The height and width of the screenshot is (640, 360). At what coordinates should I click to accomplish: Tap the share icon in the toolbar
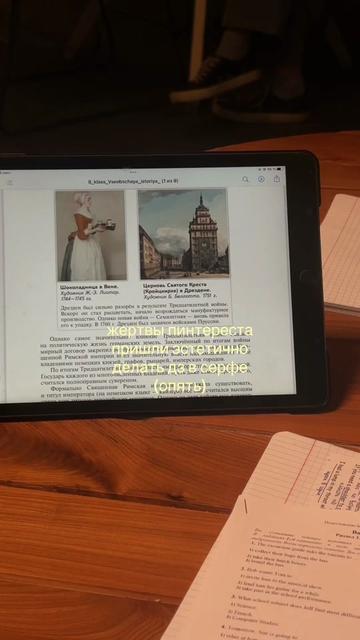click(277, 179)
